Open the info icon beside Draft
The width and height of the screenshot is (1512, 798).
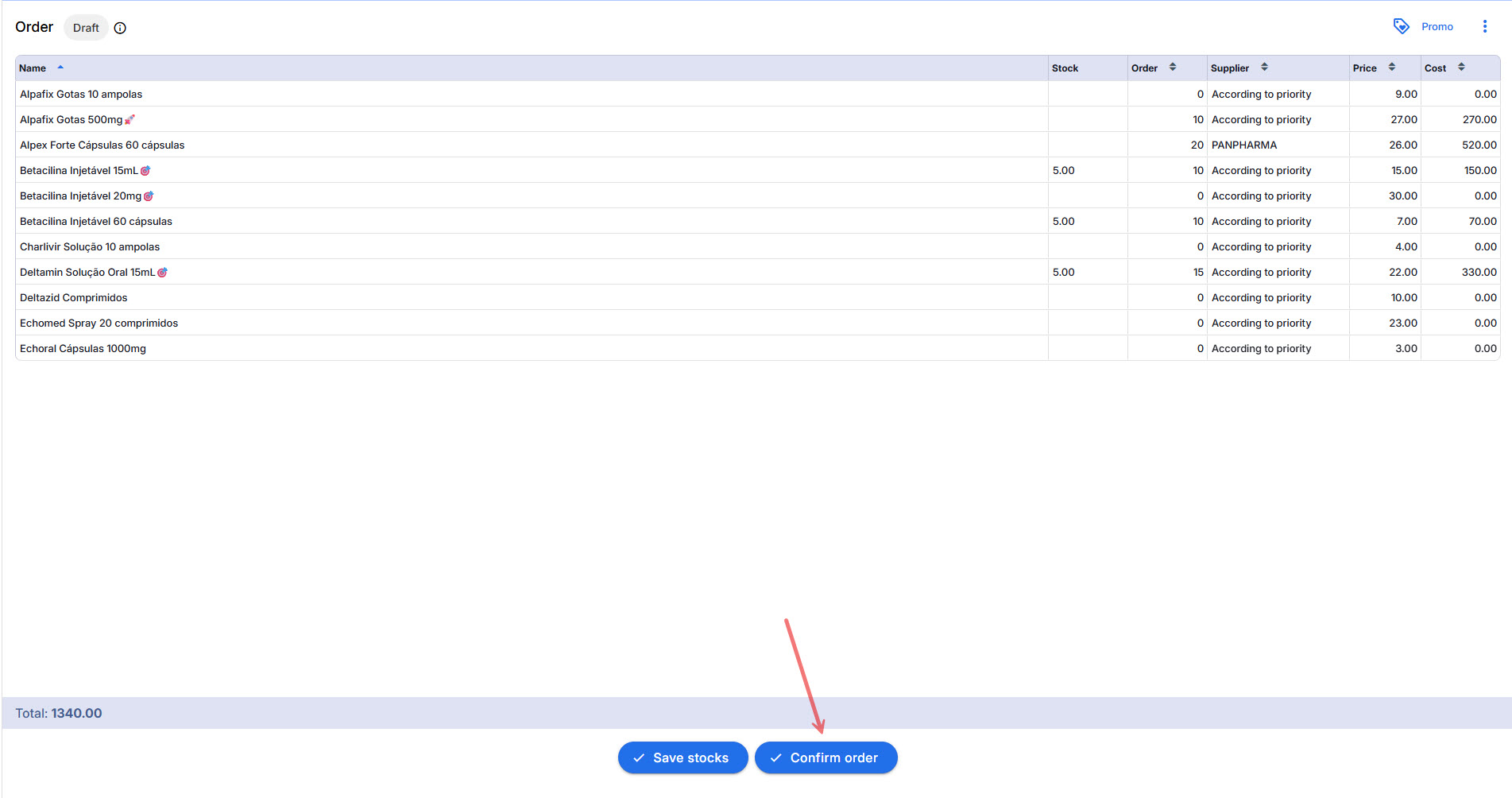pos(120,28)
